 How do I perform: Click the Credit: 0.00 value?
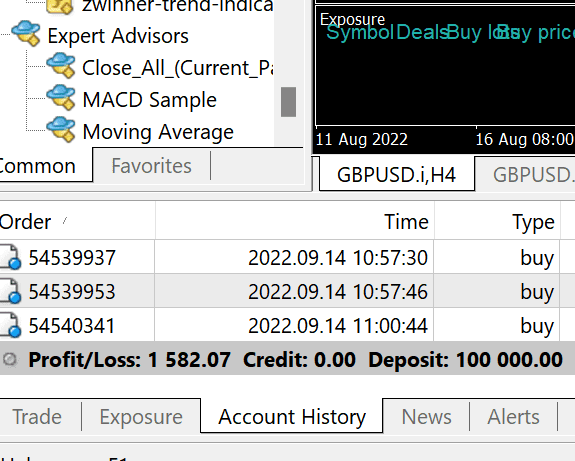[299, 360]
